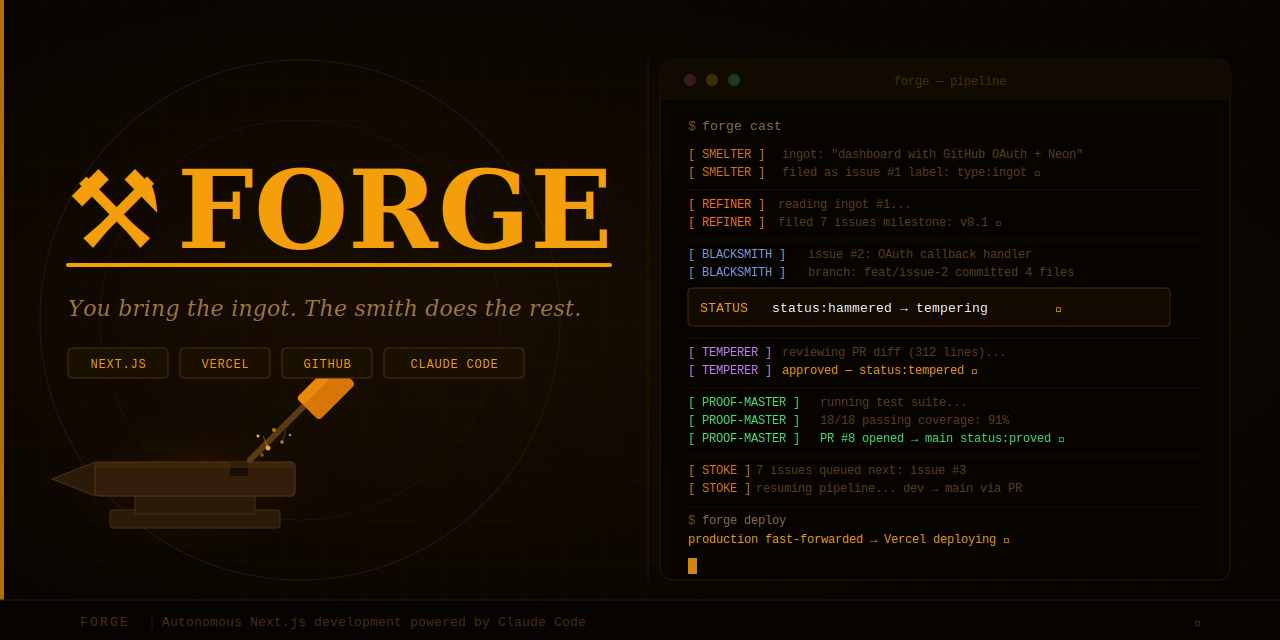Select the "$ forge deploy" command line
The image size is (1280, 640).
coord(737,521)
